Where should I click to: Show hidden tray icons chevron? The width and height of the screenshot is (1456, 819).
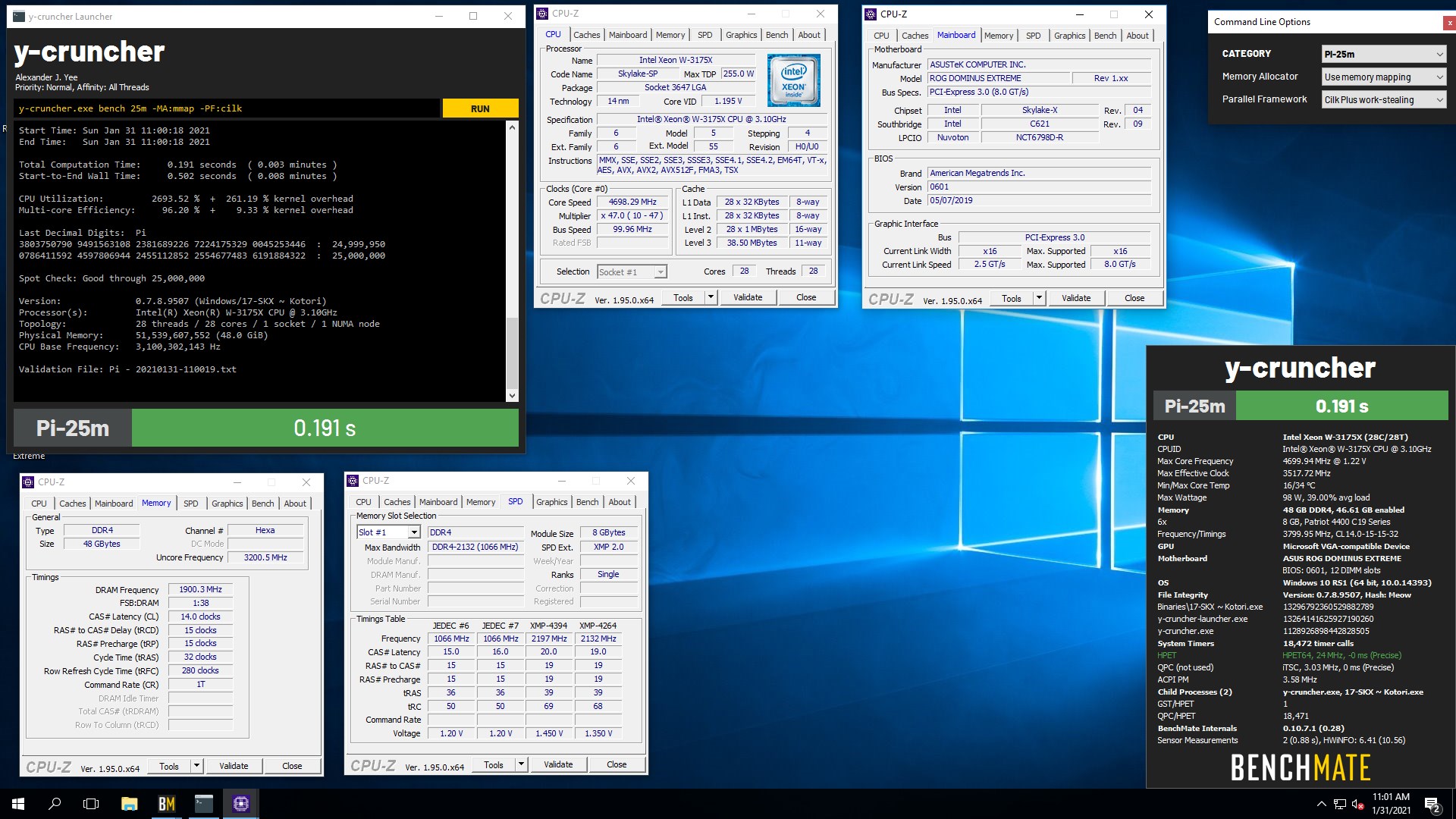[x=1321, y=804]
